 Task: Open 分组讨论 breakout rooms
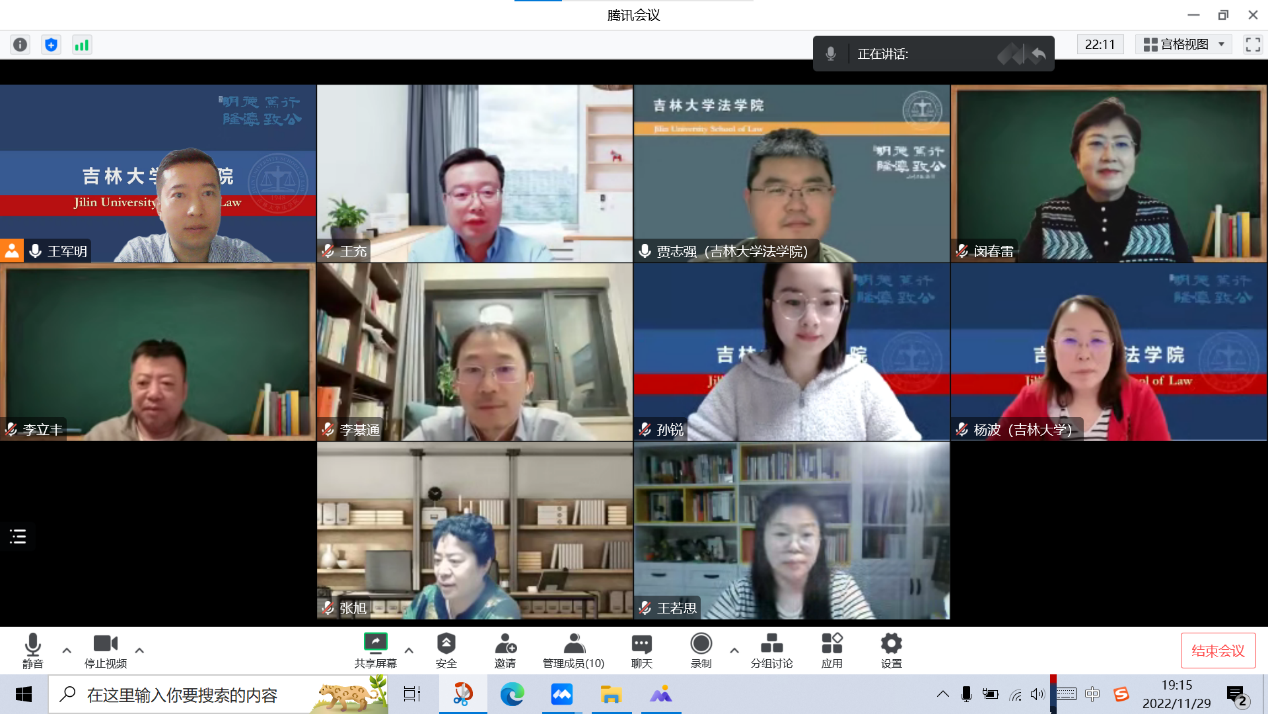771,645
